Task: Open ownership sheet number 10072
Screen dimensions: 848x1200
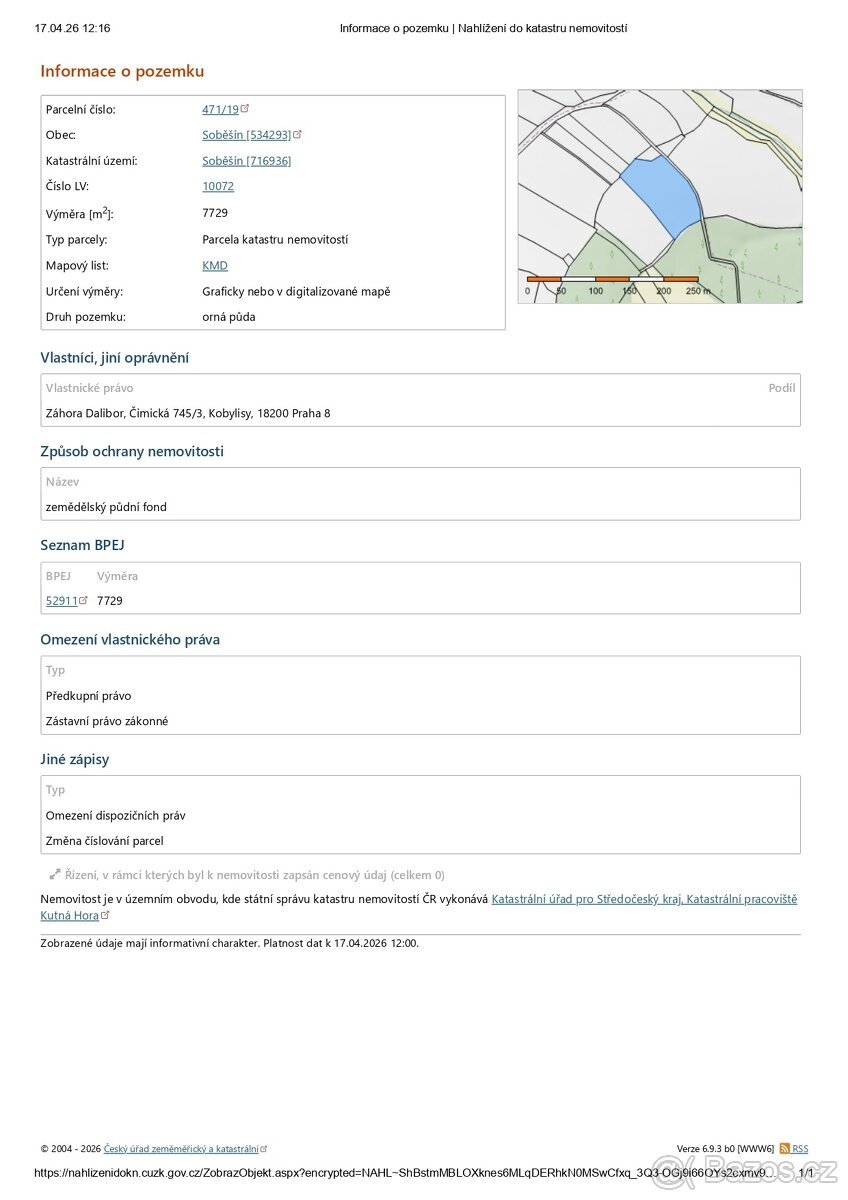Action: 218,186
